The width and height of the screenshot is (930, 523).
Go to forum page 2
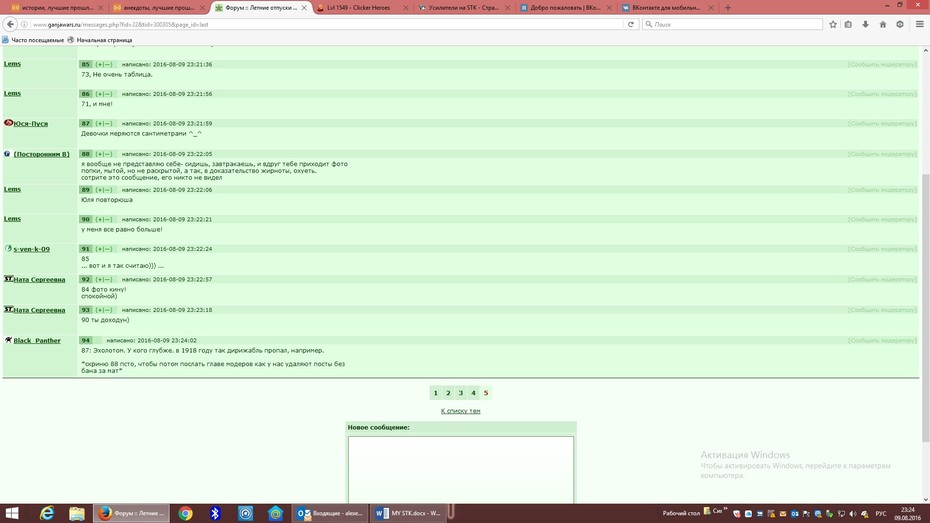click(x=448, y=393)
